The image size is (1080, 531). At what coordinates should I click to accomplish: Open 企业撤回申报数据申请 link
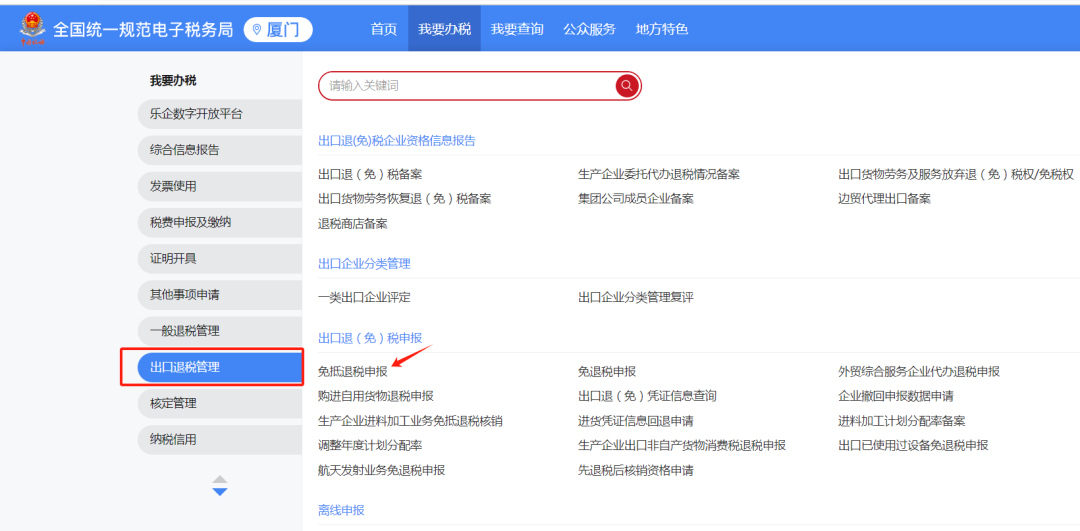pos(895,396)
